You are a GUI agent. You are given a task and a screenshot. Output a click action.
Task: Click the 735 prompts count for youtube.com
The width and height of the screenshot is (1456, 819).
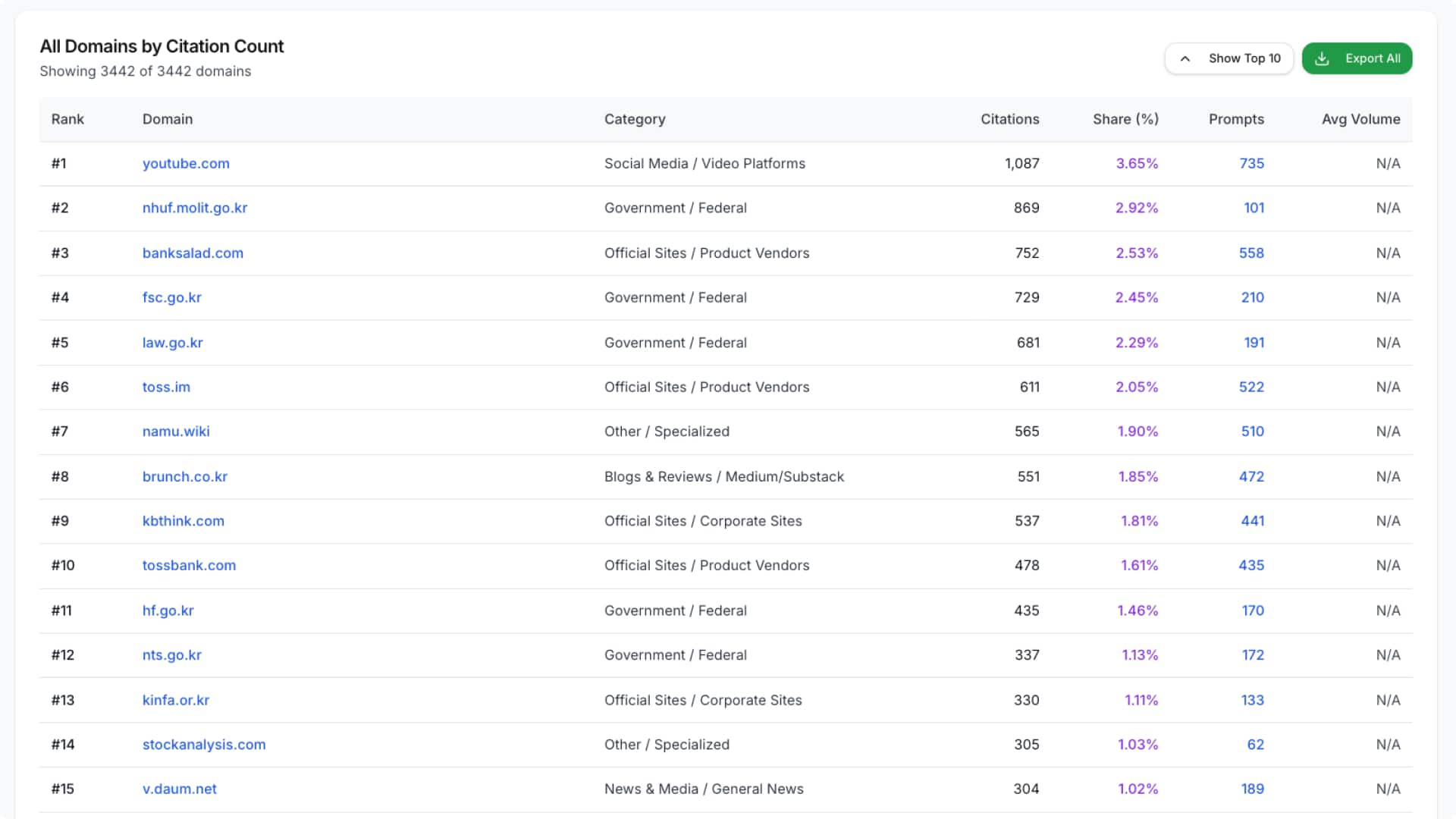point(1251,163)
